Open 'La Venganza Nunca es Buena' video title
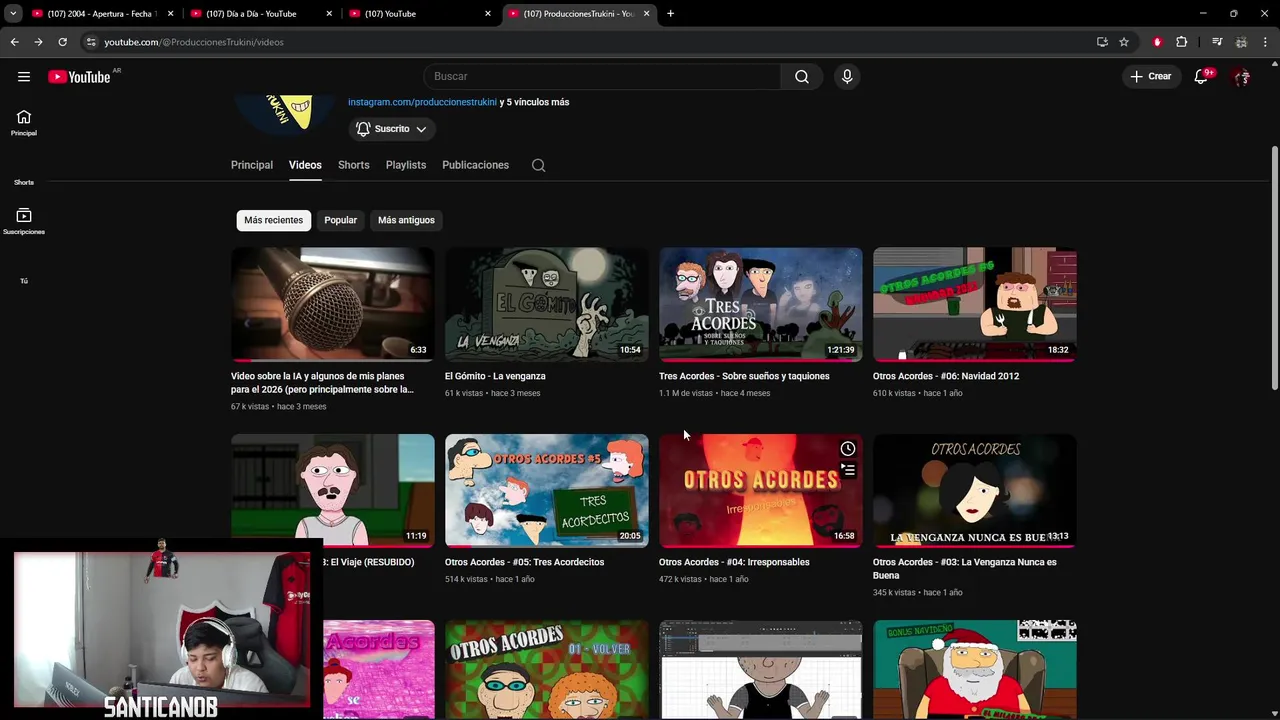 click(x=964, y=569)
